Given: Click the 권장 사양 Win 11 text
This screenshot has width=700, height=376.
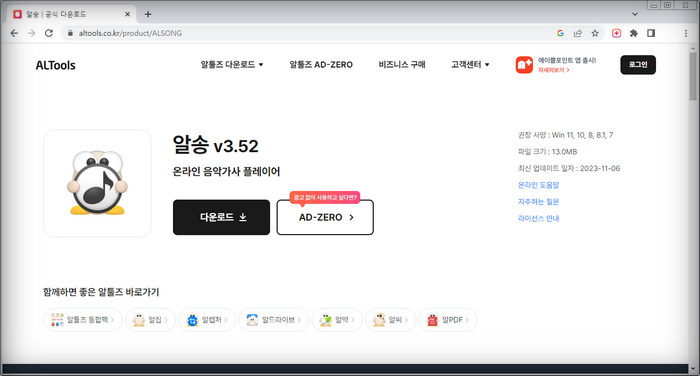Looking at the screenshot, I should coord(565,135).
